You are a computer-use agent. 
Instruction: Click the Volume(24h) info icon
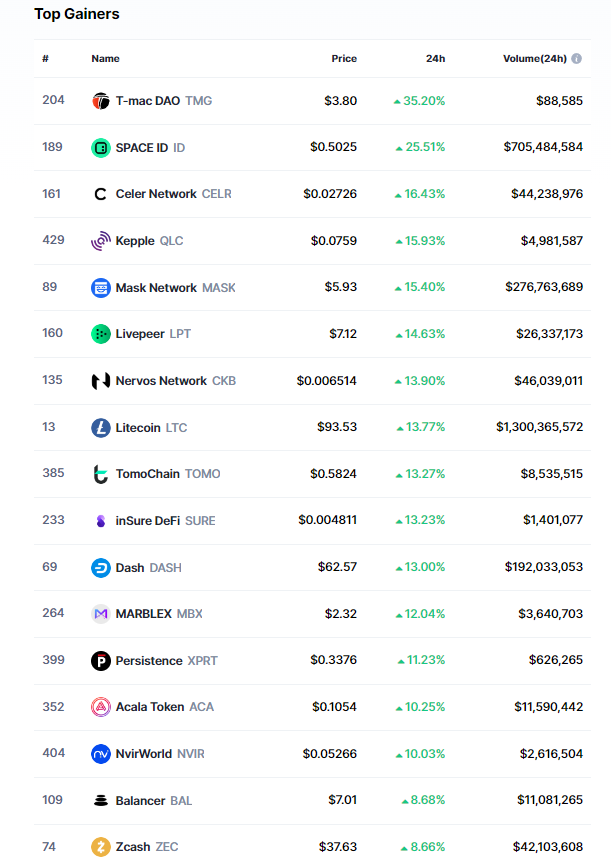click(x=577, y=59)
